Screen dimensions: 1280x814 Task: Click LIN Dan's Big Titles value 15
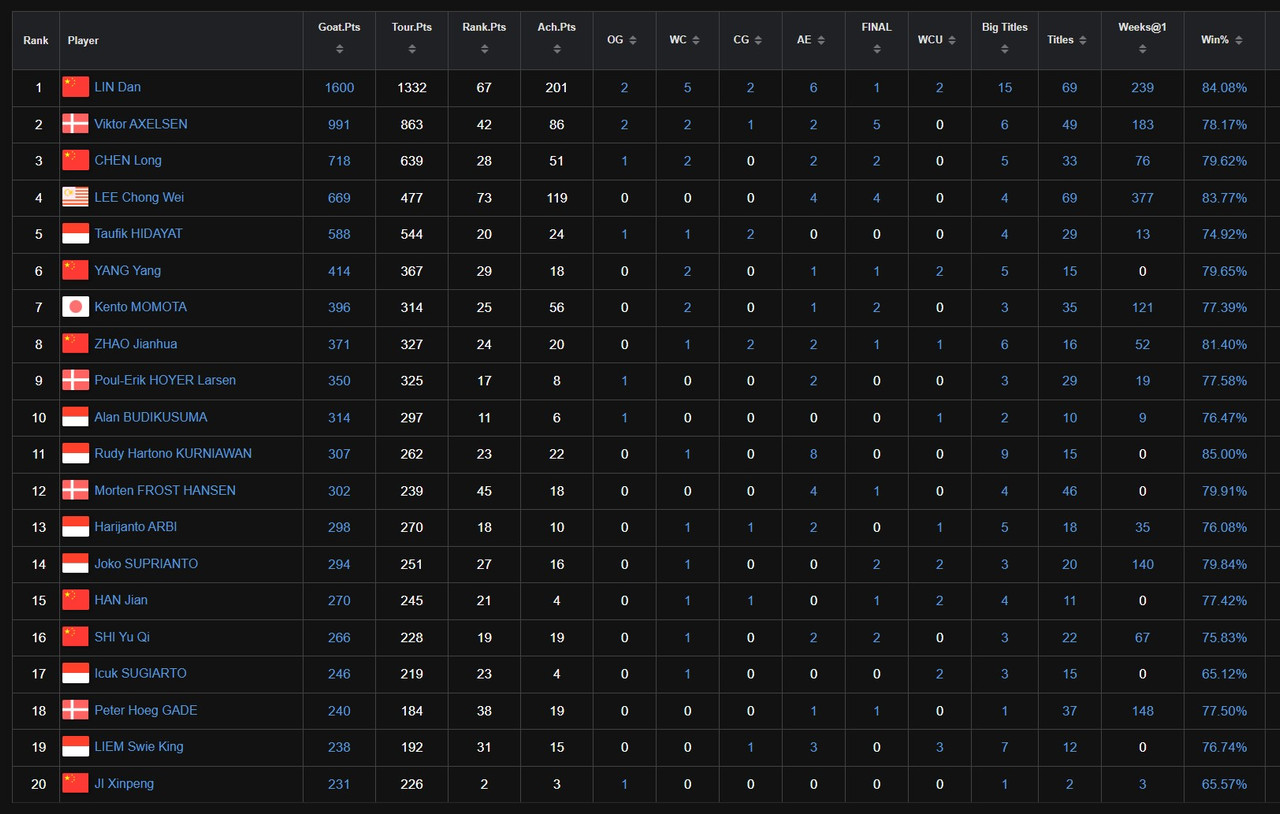(1004, 88)
